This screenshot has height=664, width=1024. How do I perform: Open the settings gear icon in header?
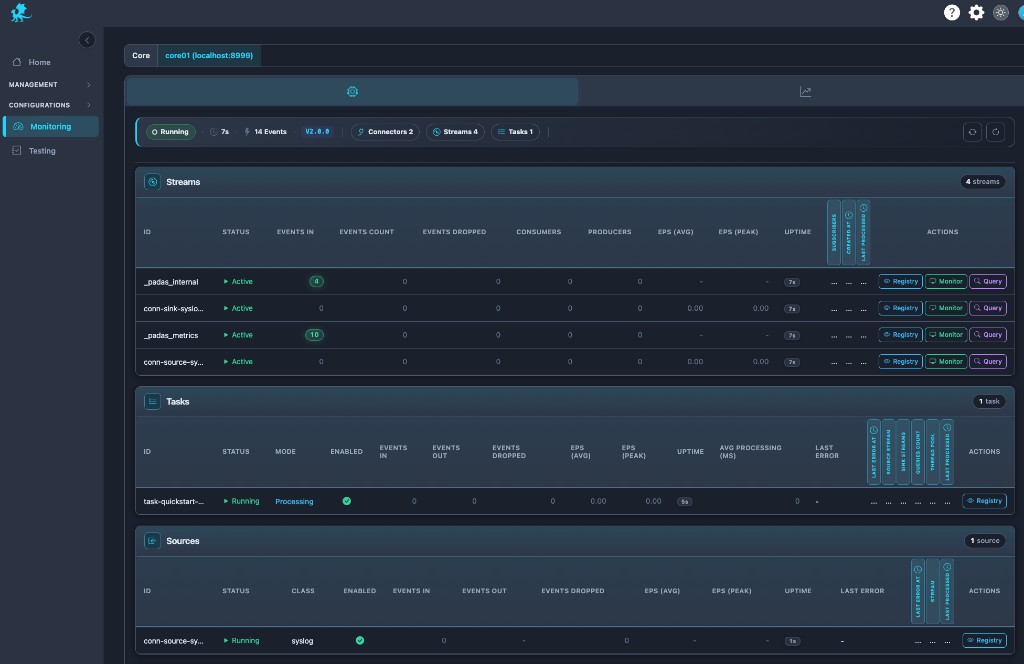point(976,12)
